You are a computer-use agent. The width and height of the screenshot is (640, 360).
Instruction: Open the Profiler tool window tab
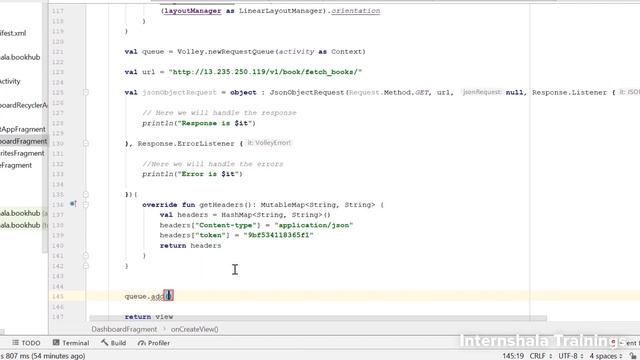[x=154, y=343]
